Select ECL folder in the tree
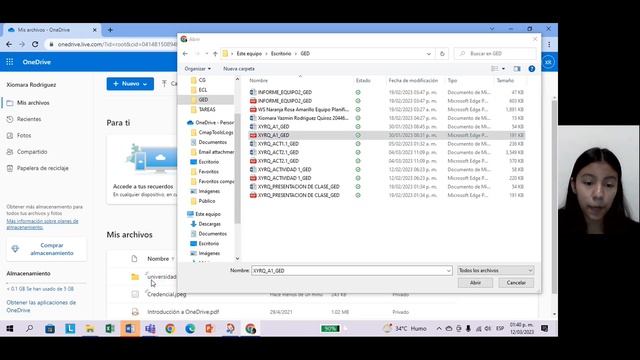Screen dimensions: 640x360 point(202,90)
